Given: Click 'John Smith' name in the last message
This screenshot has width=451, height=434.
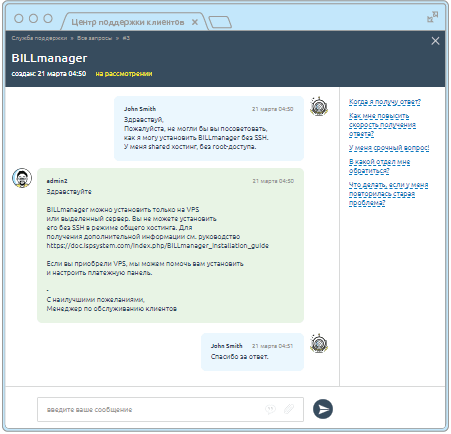Looking at the screenshot, I should coord(227,346).
